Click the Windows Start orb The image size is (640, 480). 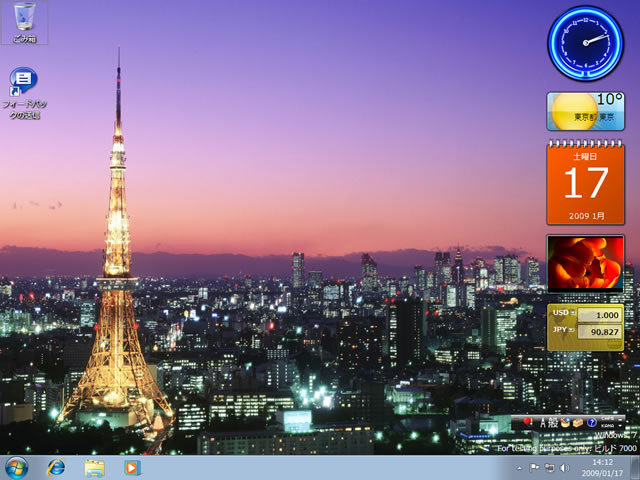coord(17,468)
